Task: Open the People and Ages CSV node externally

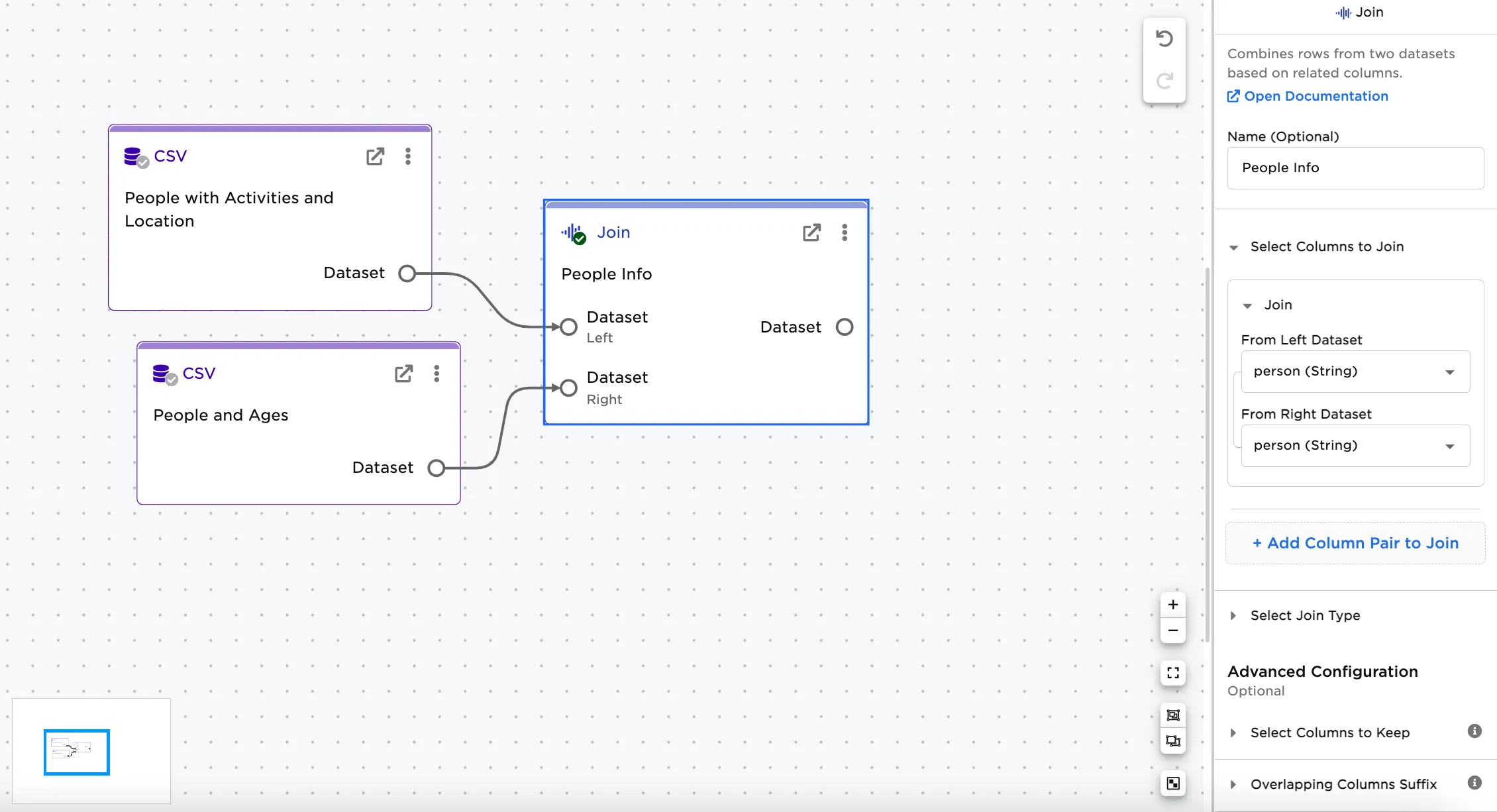Action: coord(403,373)
